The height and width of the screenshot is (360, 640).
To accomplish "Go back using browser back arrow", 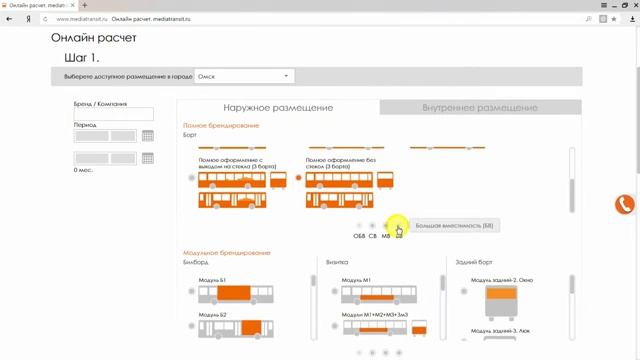I will 9,19.
